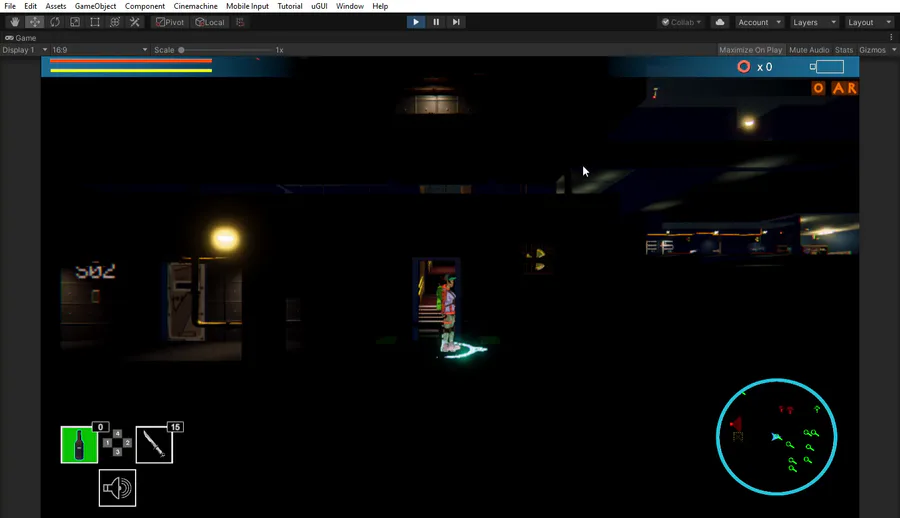Click slot number 3 on selector
The image size is (900, 518).
point(117,452)
